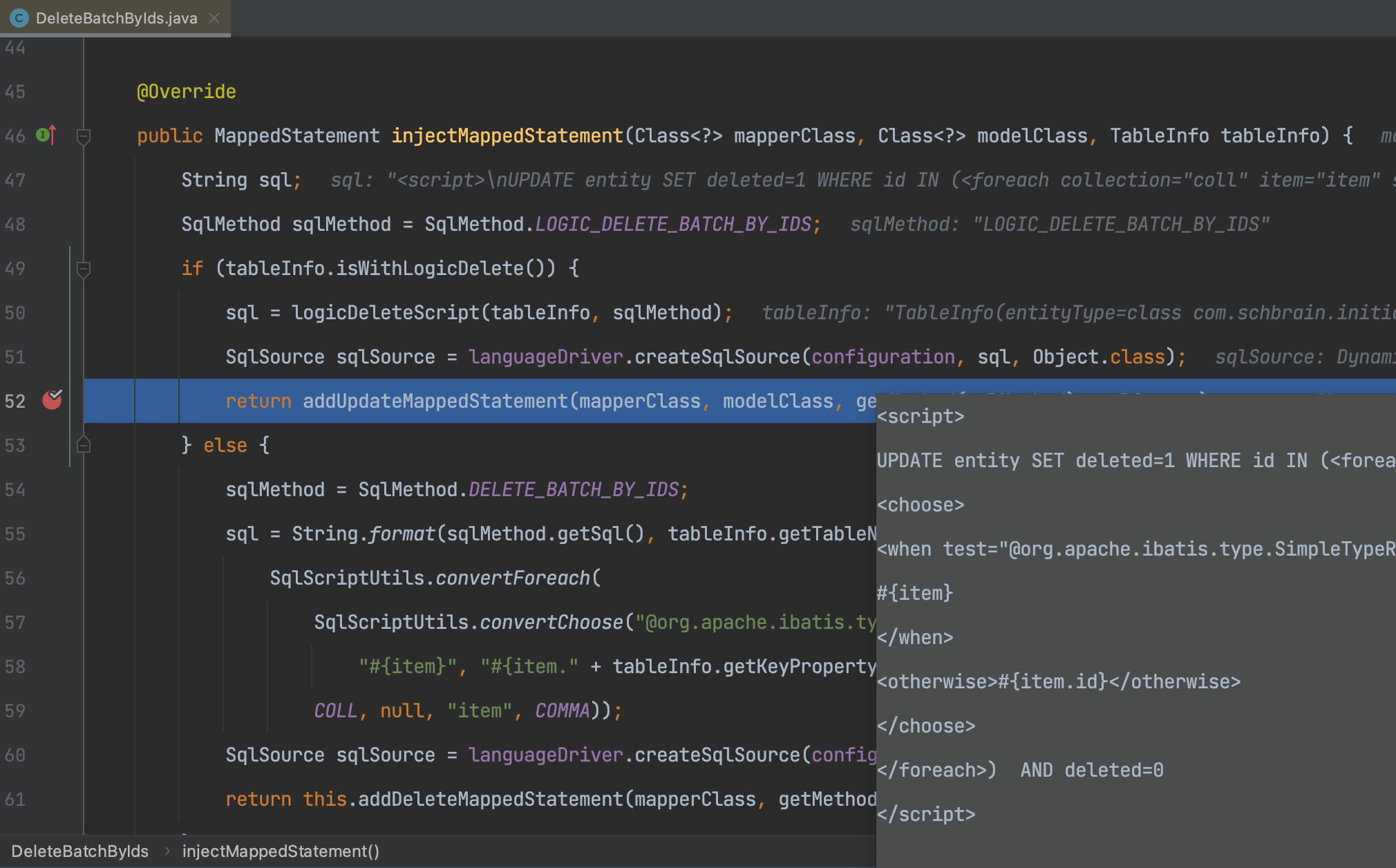Click the DELETE_BATCH_BY_IDS constant on line 54
1396x868 pixels.
[574, 490]
